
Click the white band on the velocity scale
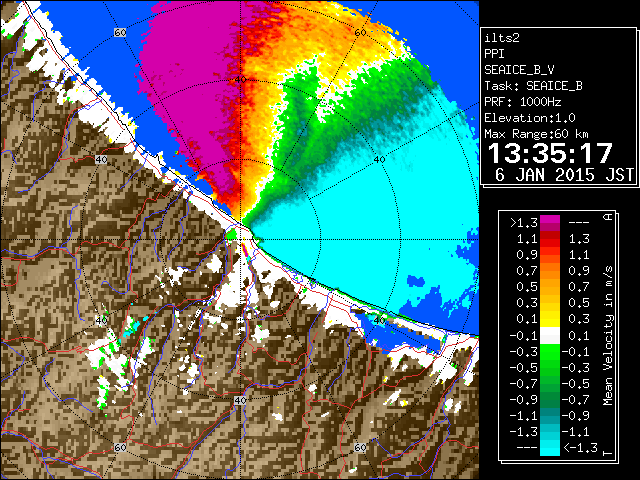point(550,336)
